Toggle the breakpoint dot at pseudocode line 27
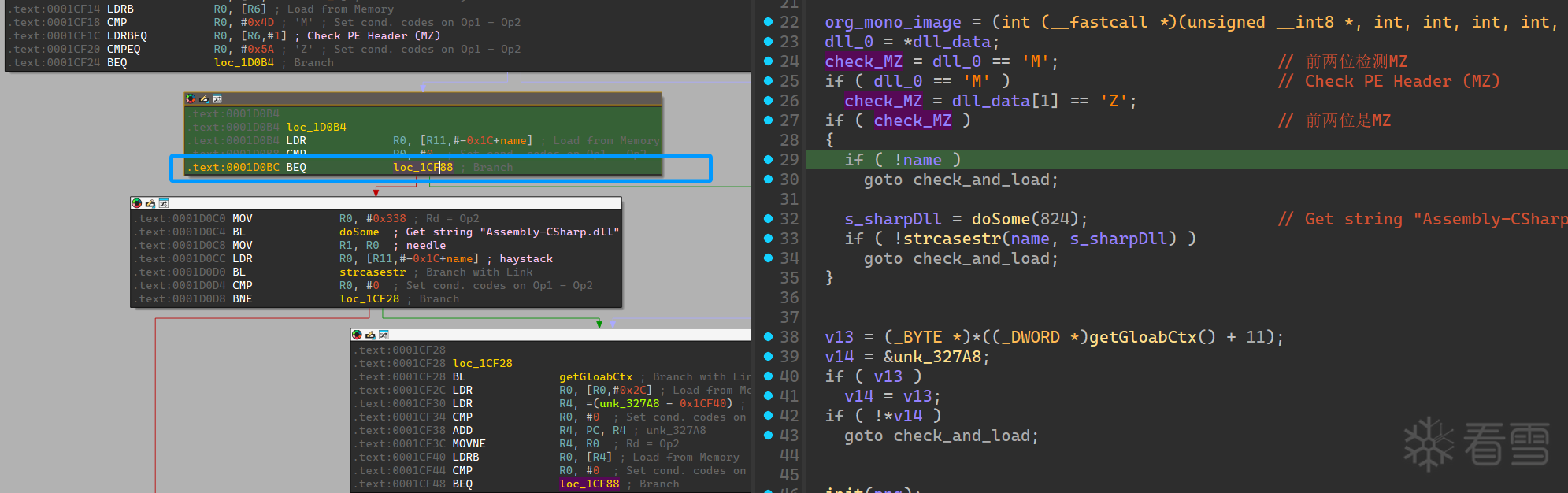This screenshot has height=493, width=1568. (768, 120)
